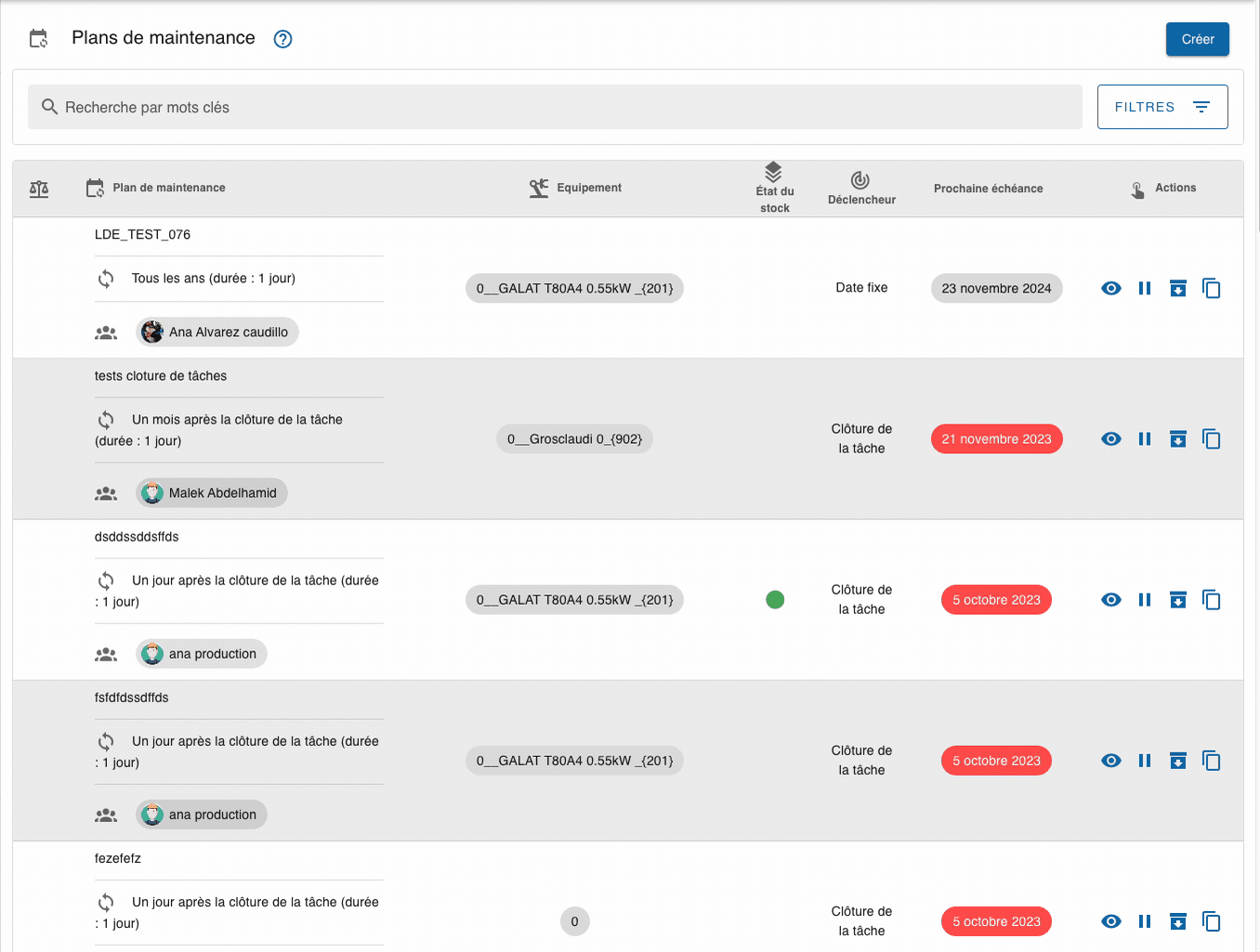Click the balance scale column icon
Image resolution: width=1260 pixels, height=952 pixels.
39,189
